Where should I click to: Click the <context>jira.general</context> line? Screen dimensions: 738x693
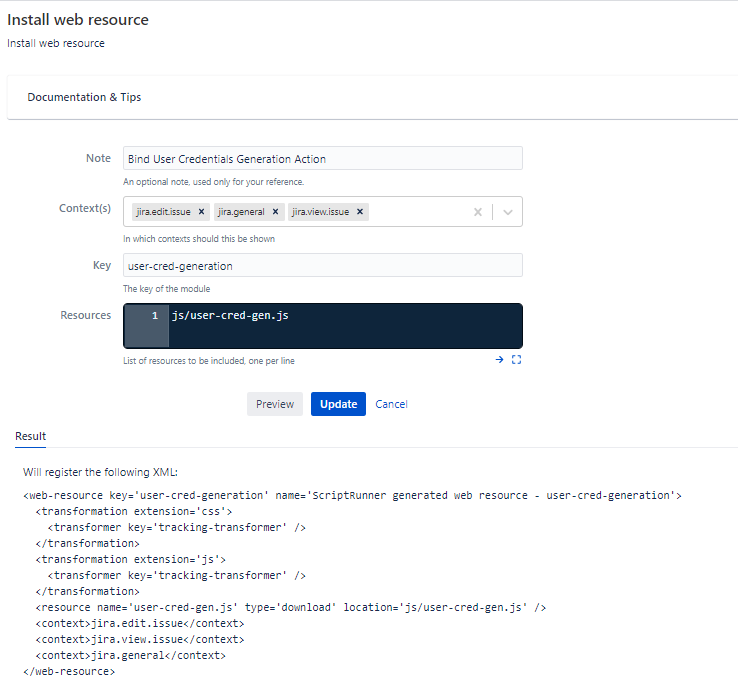pyautogui.click(x=130, y=655)
